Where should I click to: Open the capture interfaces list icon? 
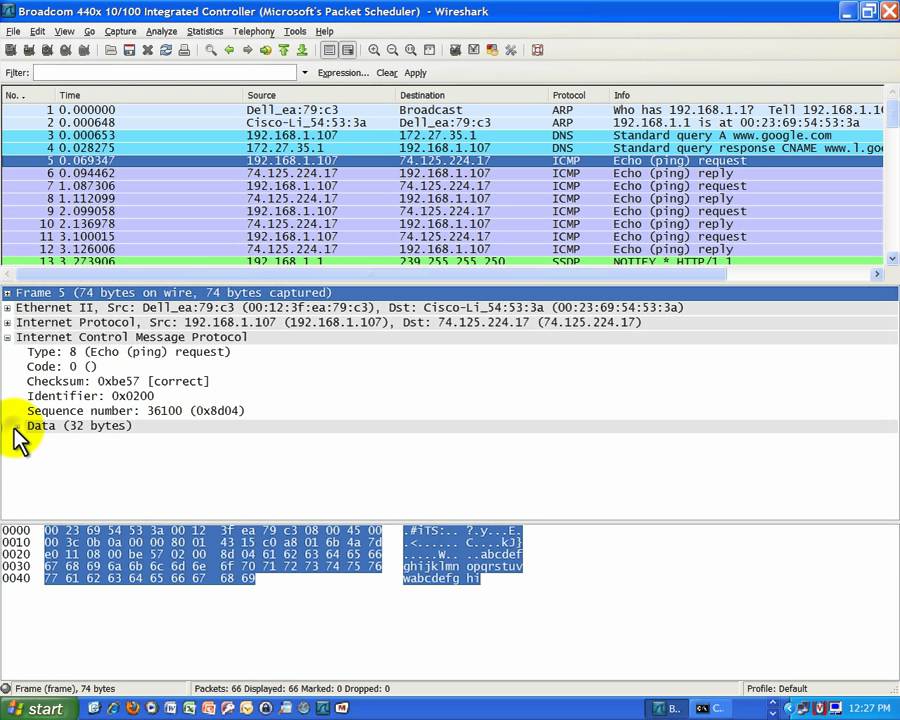coord(11,51)
